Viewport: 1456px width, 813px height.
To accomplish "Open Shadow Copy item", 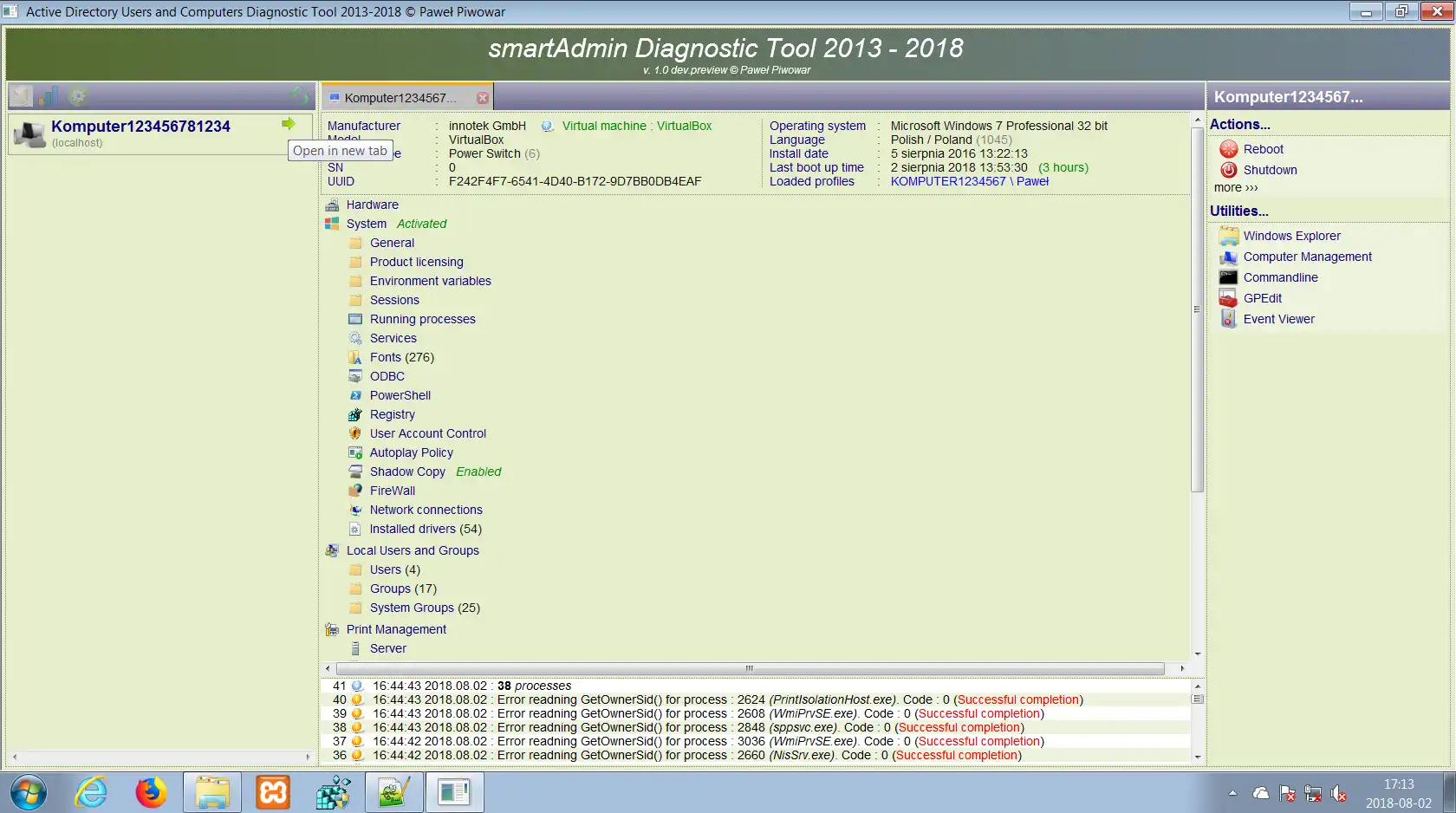I will (407, 472).
